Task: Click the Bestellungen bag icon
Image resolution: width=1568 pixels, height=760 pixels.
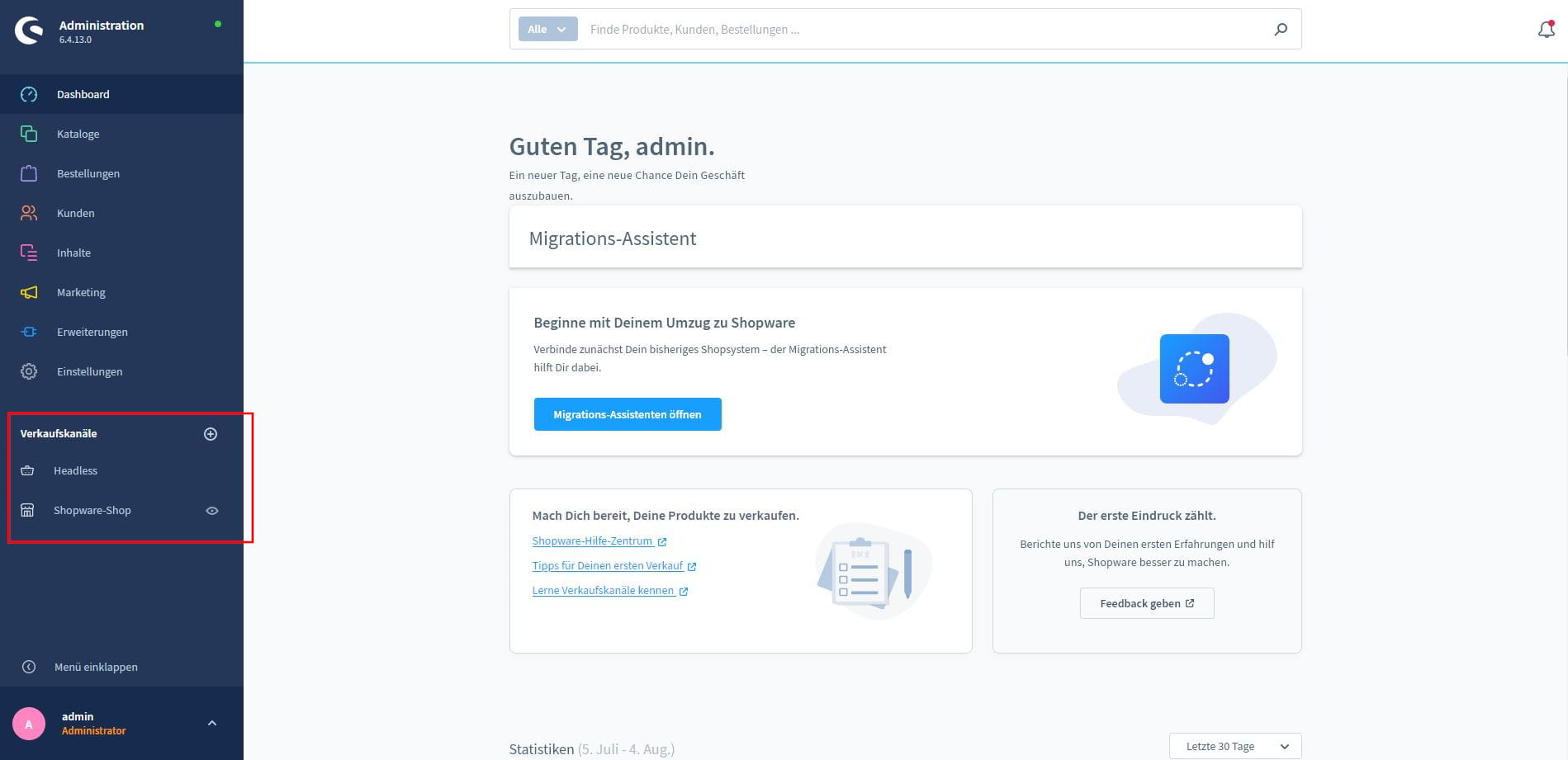Action: (29, 173)
